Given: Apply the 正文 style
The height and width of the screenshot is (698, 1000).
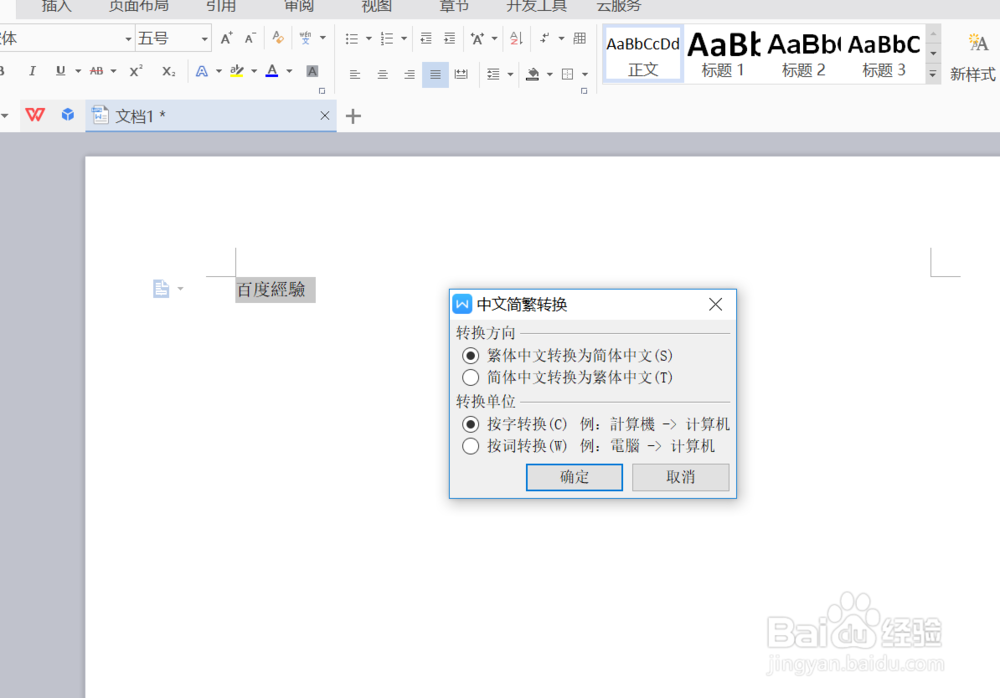Looking at the screenshot, I should point(643,54).
